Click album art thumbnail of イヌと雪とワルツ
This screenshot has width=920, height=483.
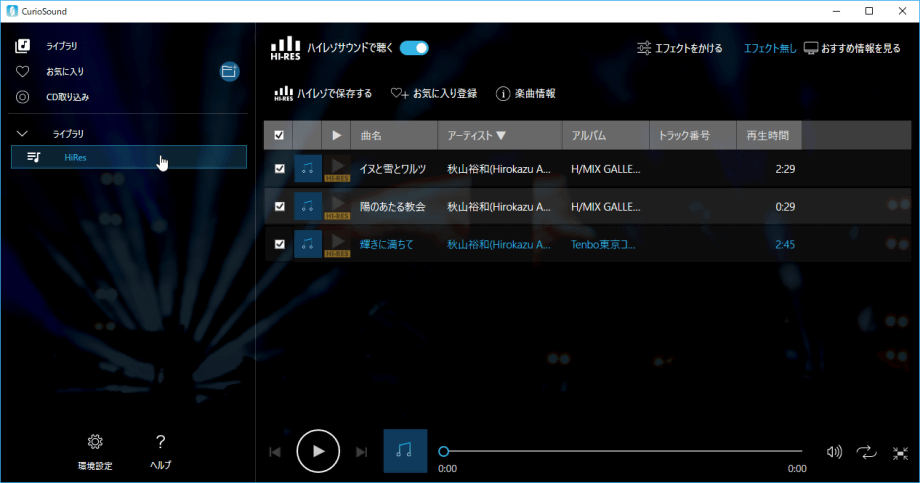point(307,168)
